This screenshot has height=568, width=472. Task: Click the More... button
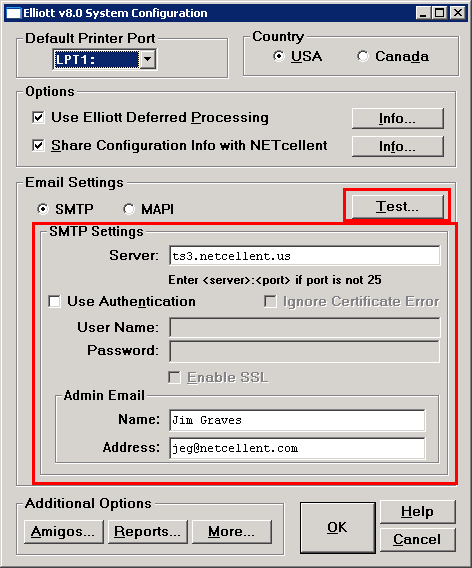[x=231, y=531]
